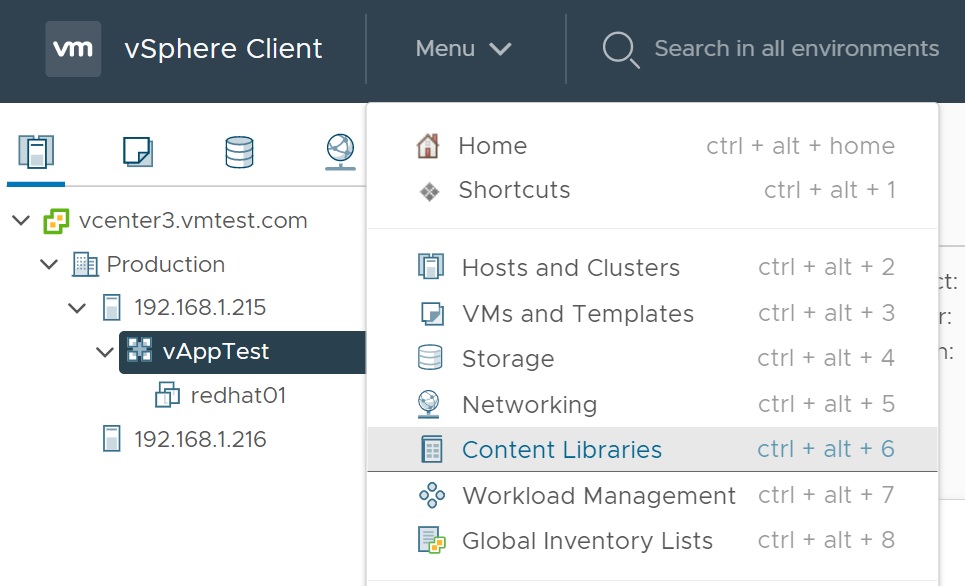Click the VMware vm logo
The width and height of the screenshot is (965, 586).
(x=73, y=49)
